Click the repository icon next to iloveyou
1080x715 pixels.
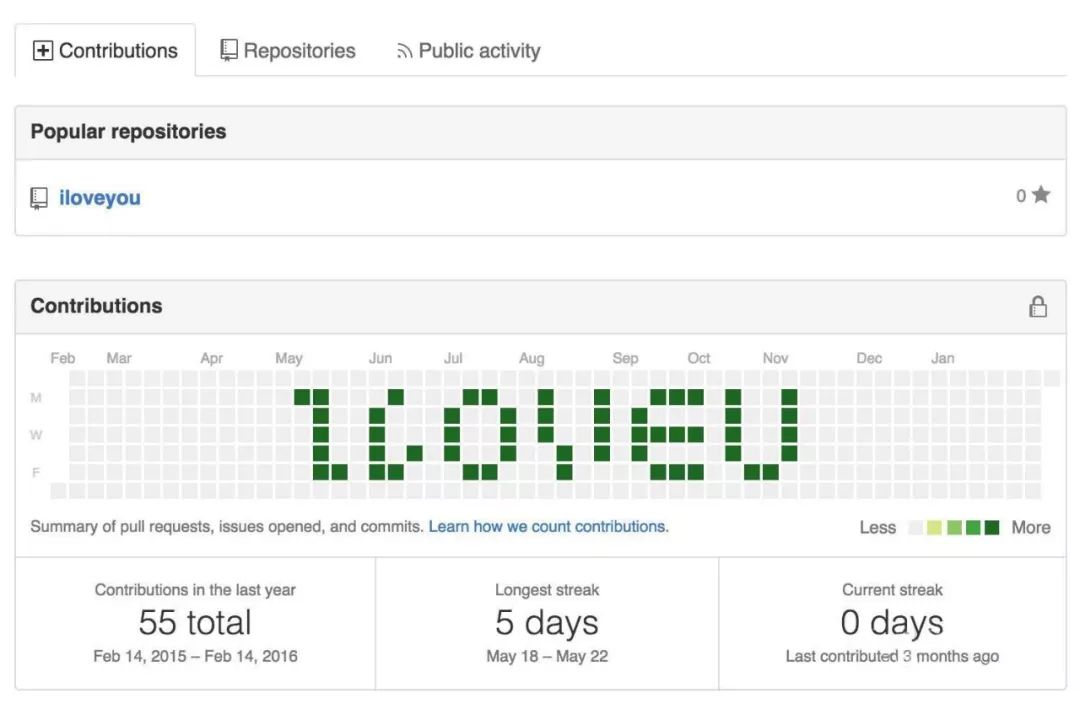39,198
